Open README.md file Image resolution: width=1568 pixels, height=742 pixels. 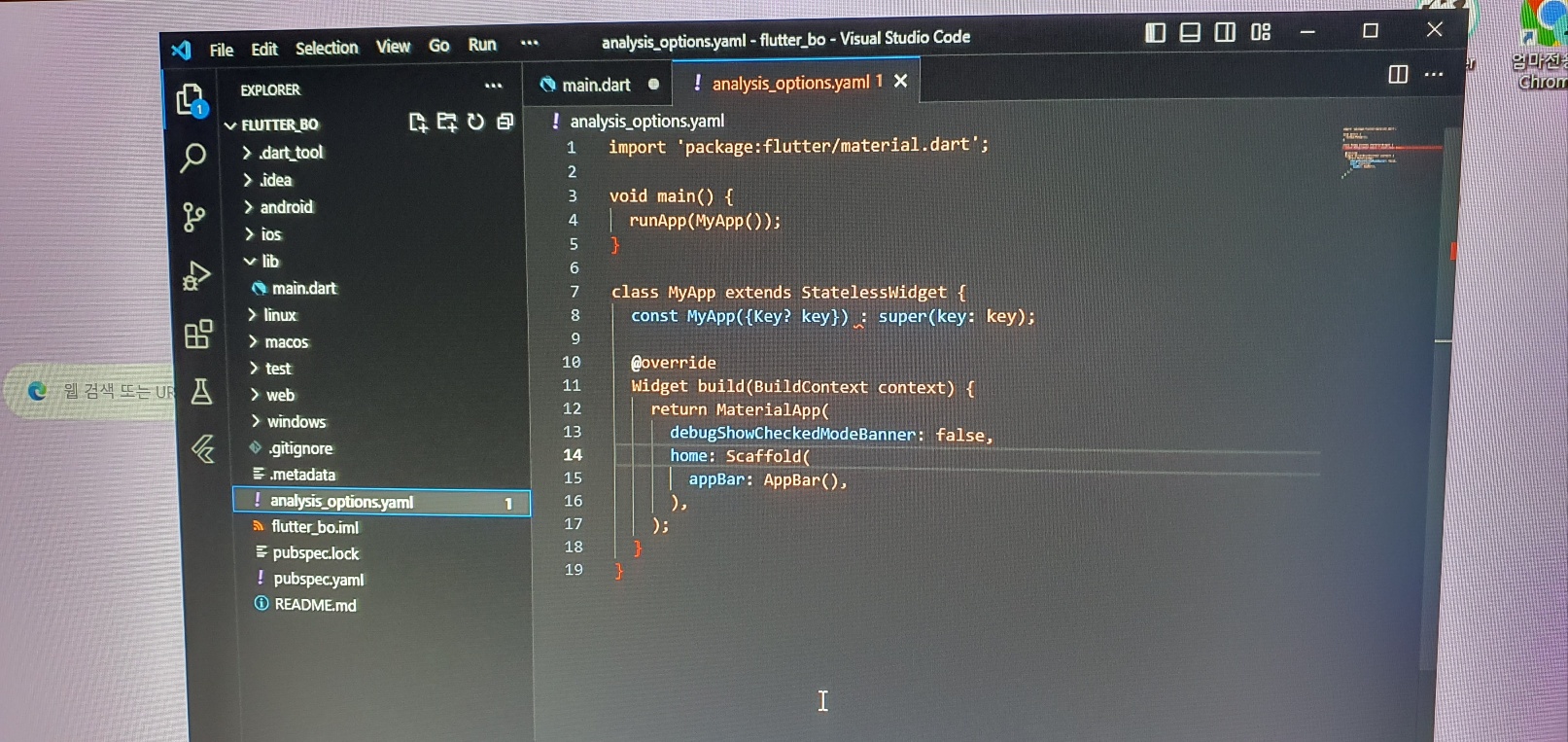315,605
